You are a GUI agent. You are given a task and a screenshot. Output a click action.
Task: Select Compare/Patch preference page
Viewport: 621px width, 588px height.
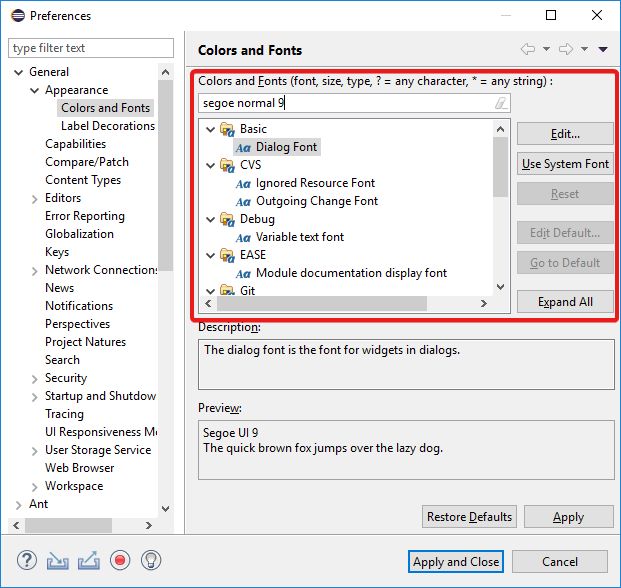click(x=87, y=162)
